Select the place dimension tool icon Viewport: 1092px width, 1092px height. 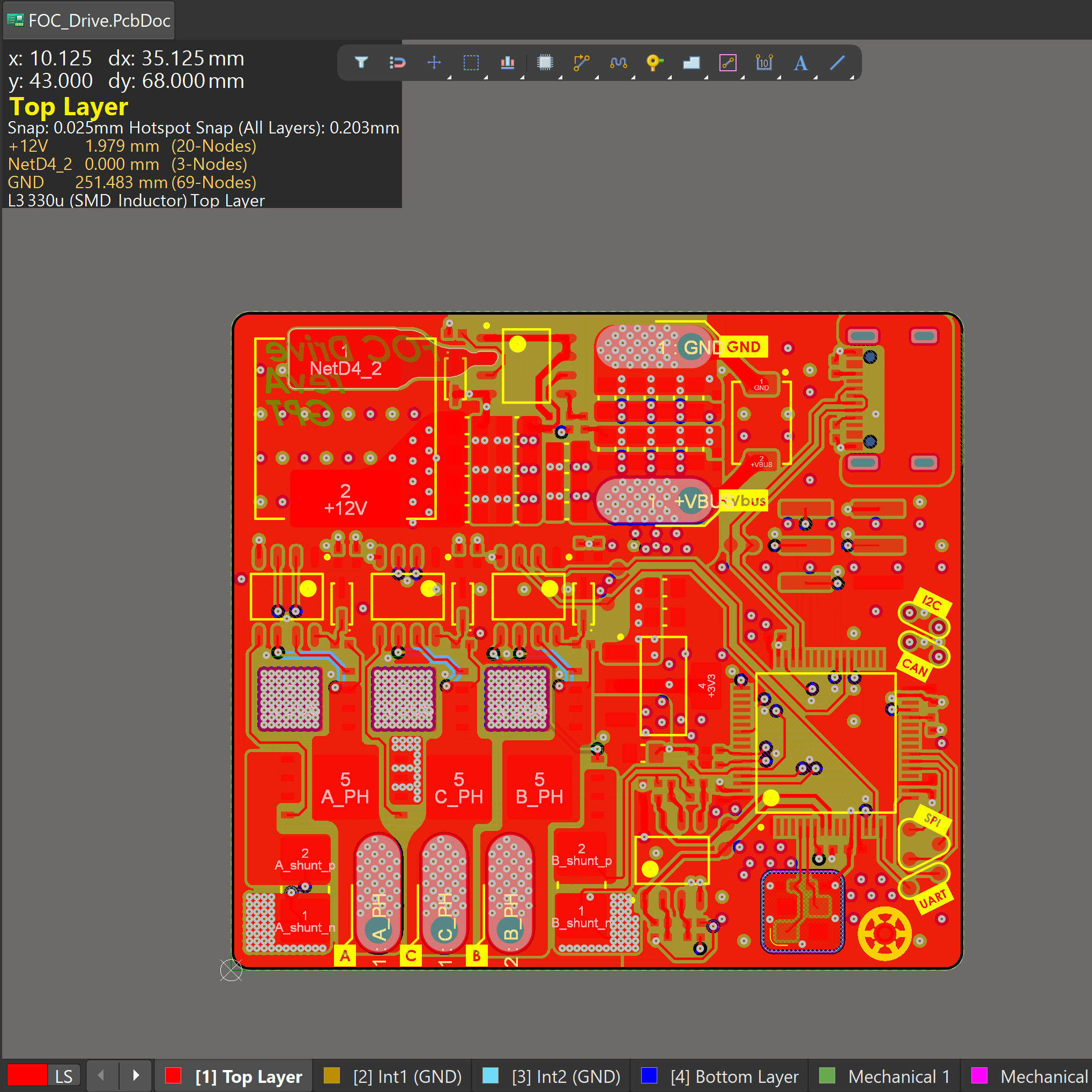[764, 62]
